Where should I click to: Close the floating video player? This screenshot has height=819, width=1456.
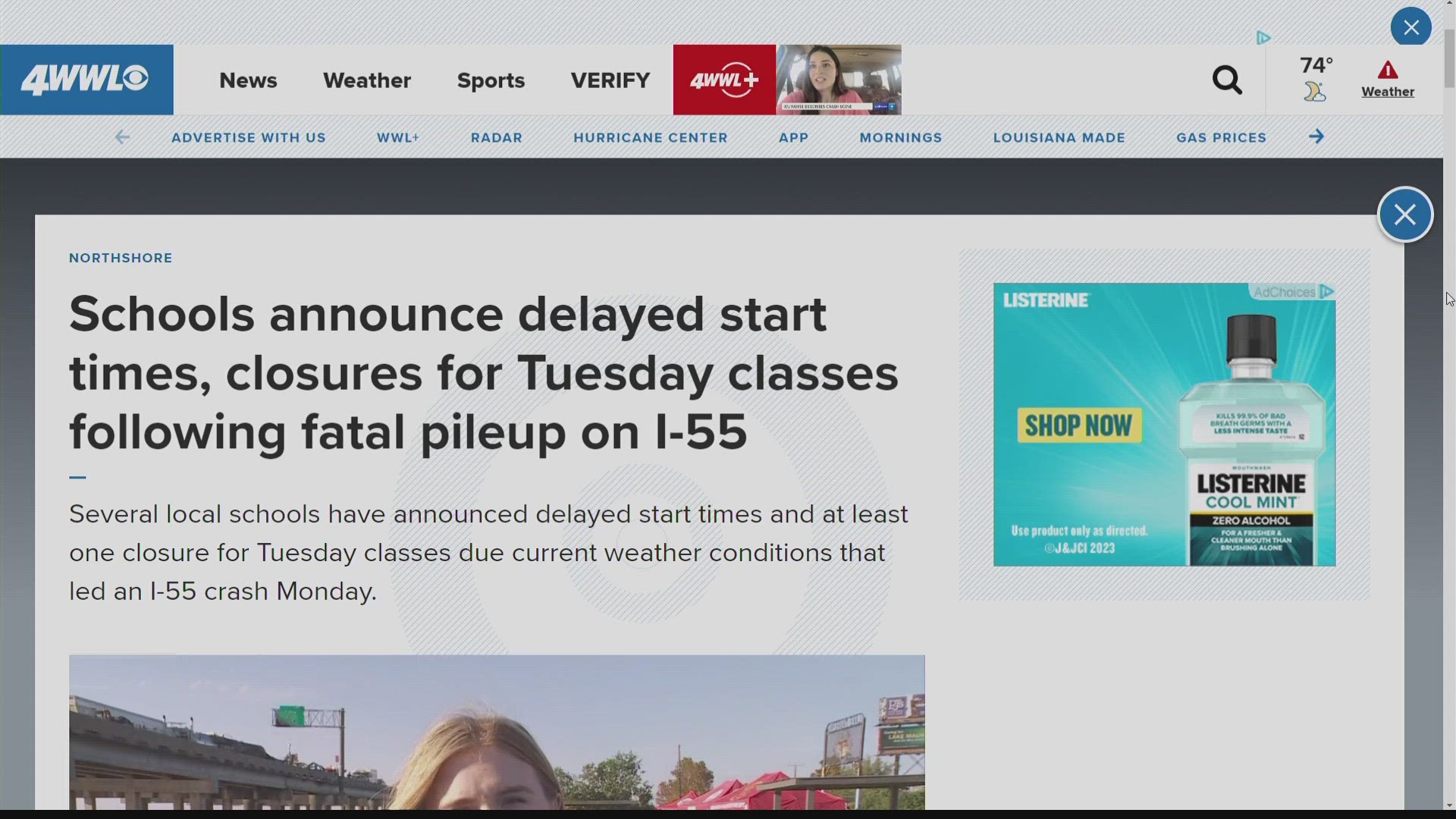click(x=1411, y=27)
